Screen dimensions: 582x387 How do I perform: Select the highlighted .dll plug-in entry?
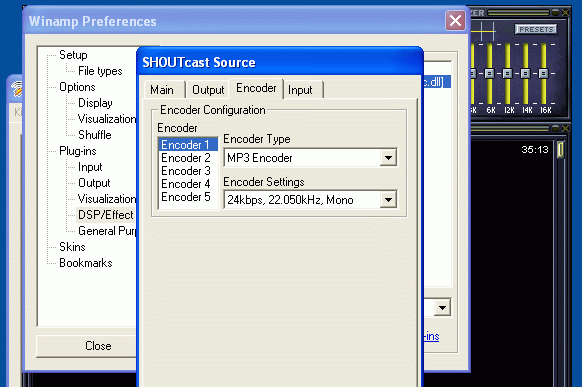(437, 82)
